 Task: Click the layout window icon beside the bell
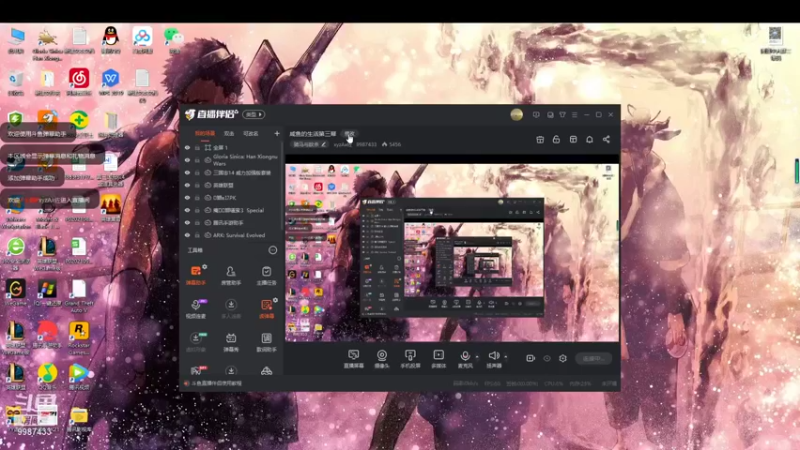[x=573, y=139]
